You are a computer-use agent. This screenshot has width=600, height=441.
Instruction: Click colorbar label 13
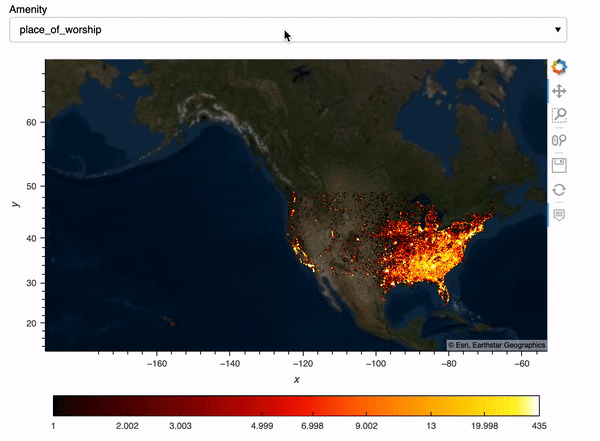click(431, 426)
